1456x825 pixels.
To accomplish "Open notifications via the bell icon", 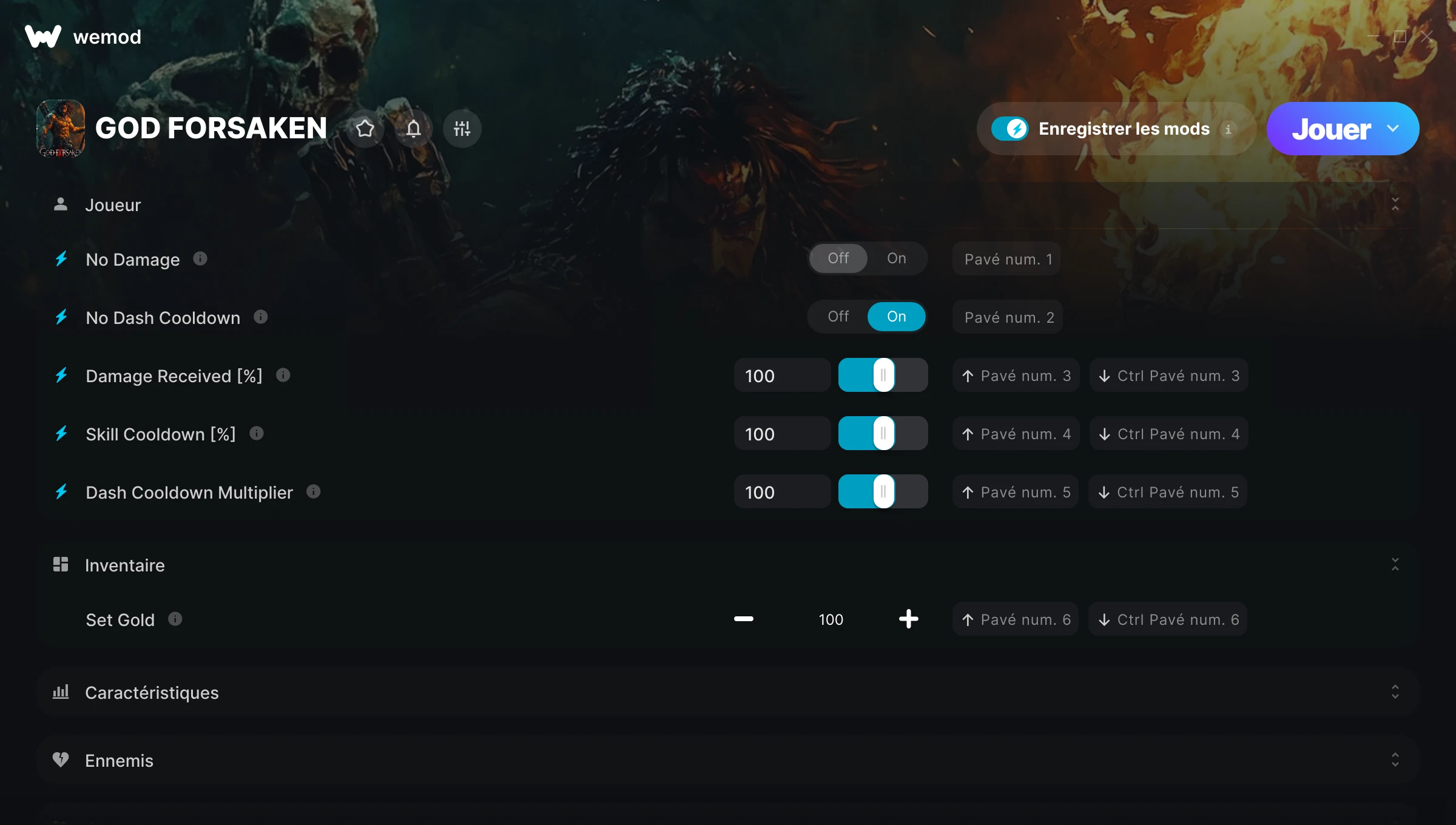I will (413, 129).
